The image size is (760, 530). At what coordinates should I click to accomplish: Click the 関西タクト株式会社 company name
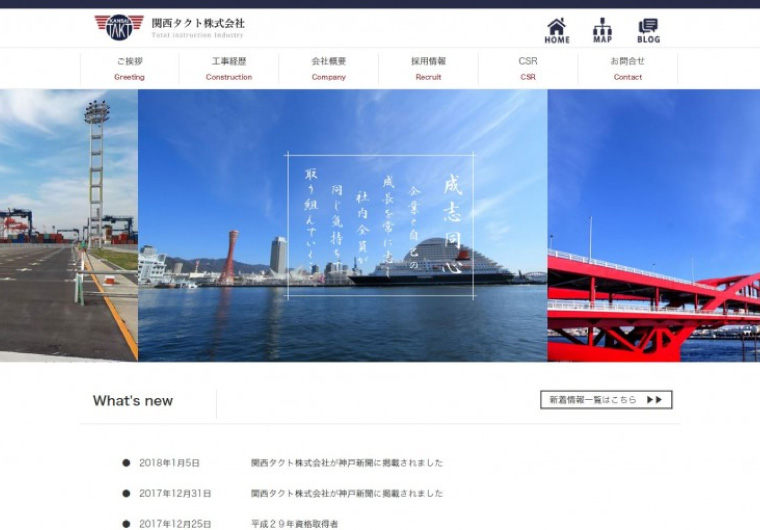198,23
